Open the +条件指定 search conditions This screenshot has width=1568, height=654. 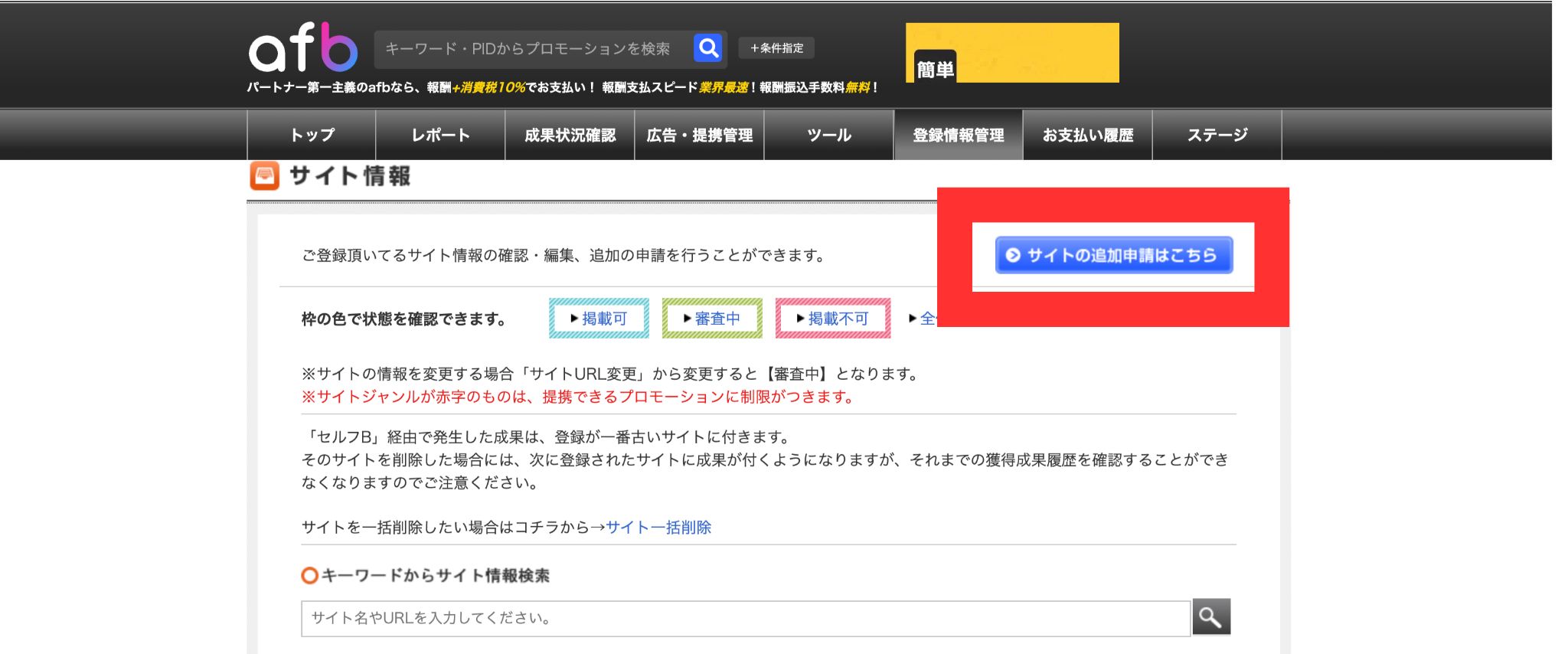pyautogui.click(x=776, y=48)
